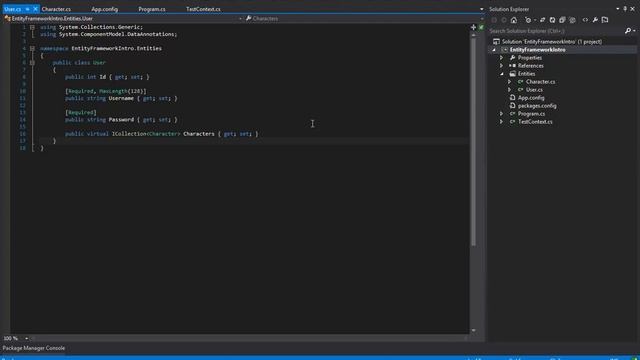Click the C# project icon beside EntityFrameworkIntro
Image resolution: width=640 pixels, height=360 pixels.
[x=505, y=50]
